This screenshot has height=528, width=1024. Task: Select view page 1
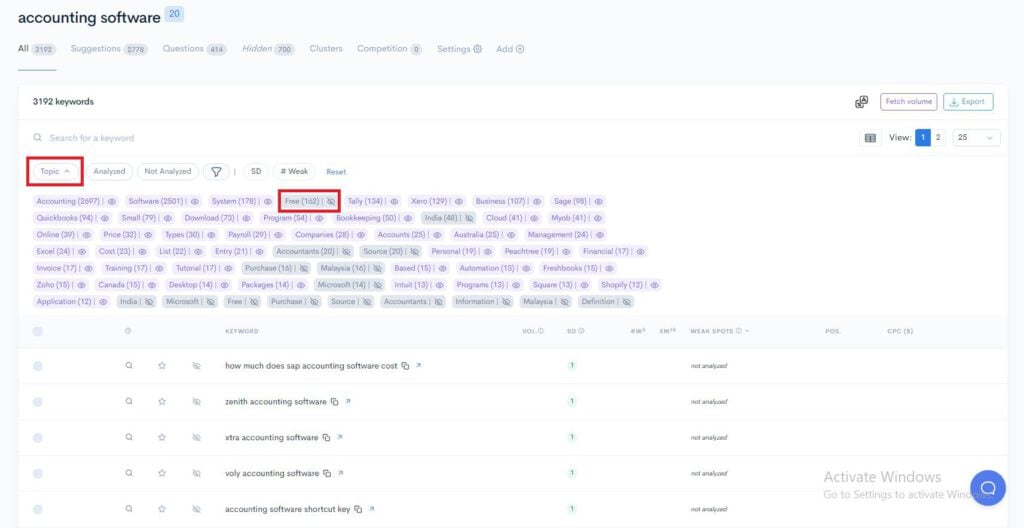pos(923,138)
